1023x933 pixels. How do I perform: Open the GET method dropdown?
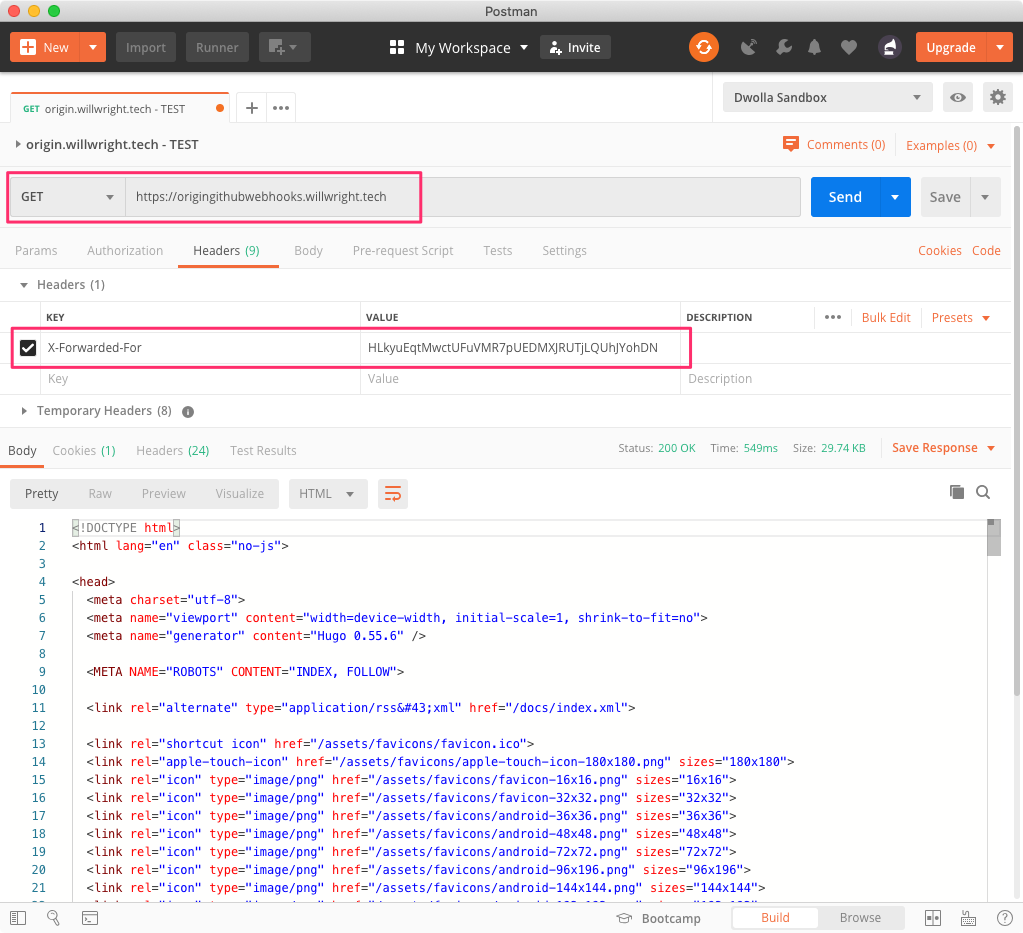68,197
